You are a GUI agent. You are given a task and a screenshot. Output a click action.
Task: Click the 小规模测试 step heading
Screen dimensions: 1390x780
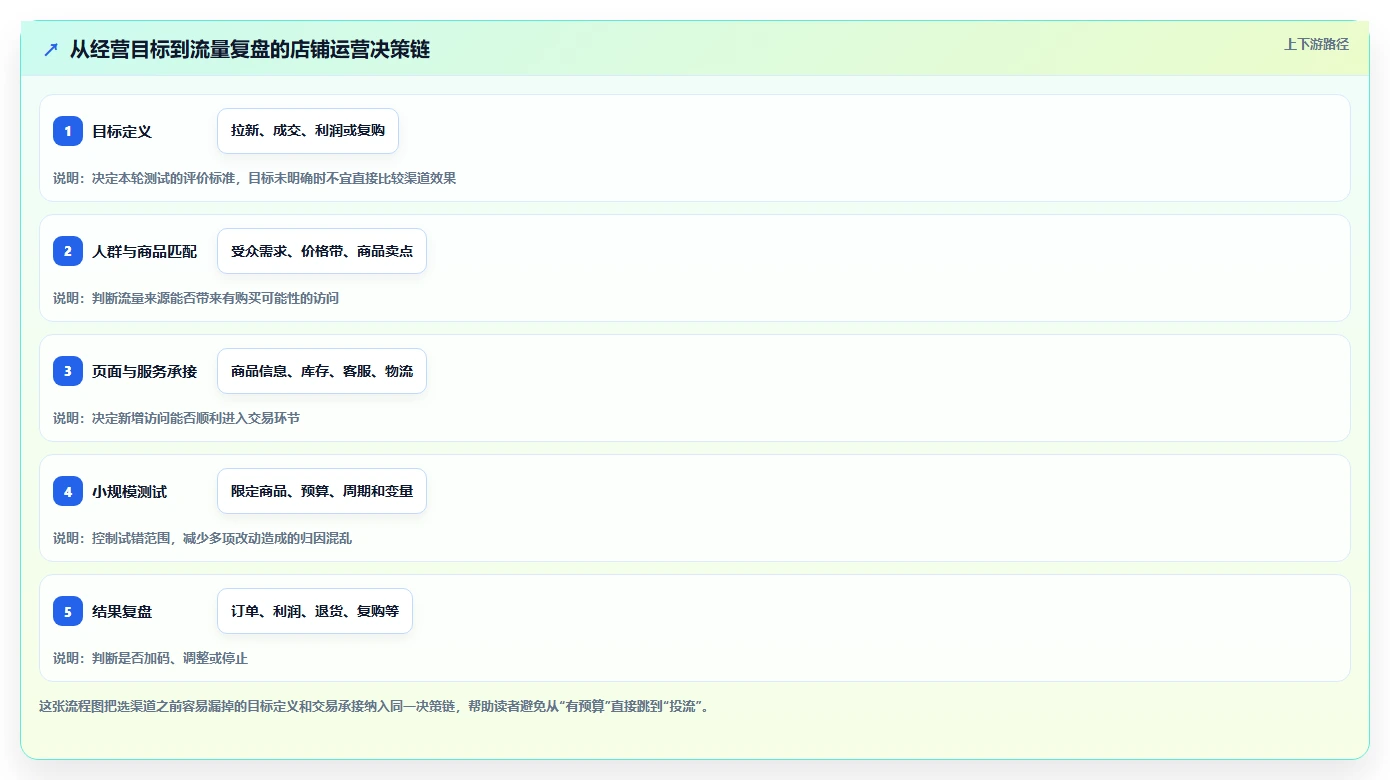130,491
